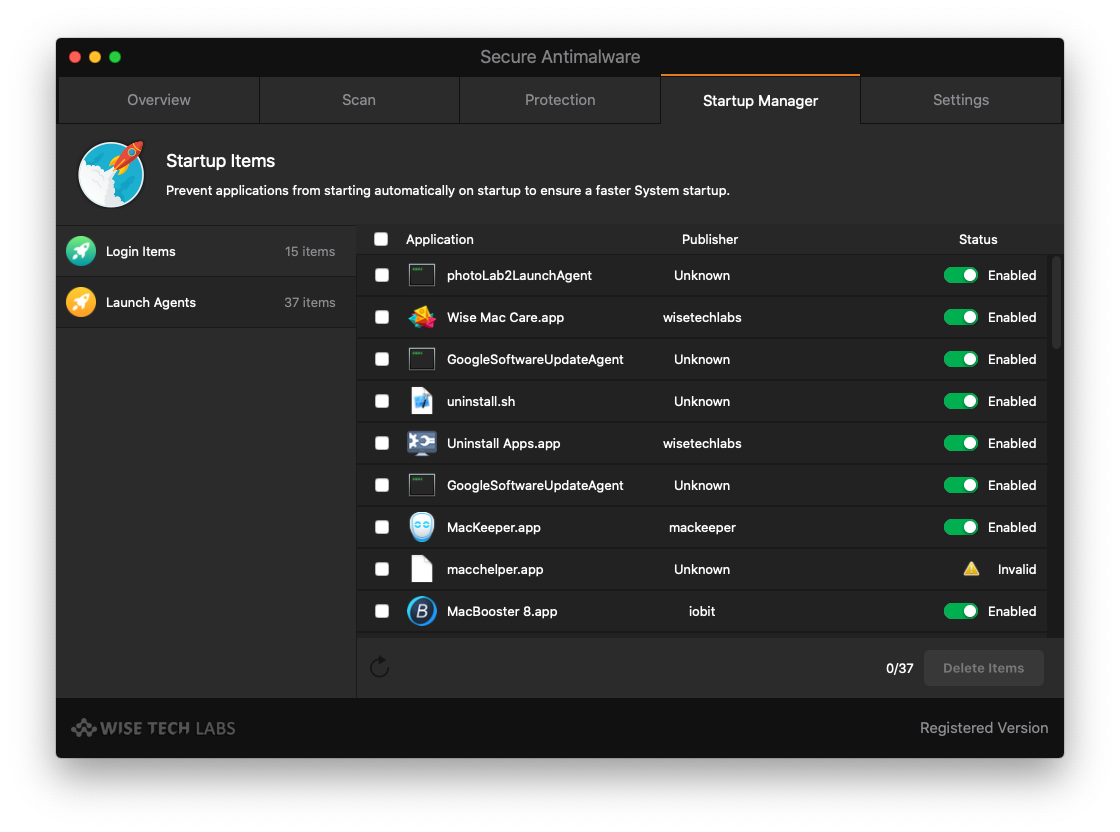1120x832 pixels.
Task: Click the Startup Items heading
Action: 220,161
